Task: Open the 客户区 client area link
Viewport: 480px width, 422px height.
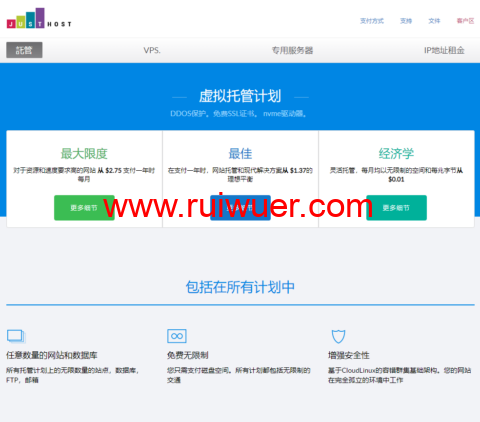Action: click(465, 21)
